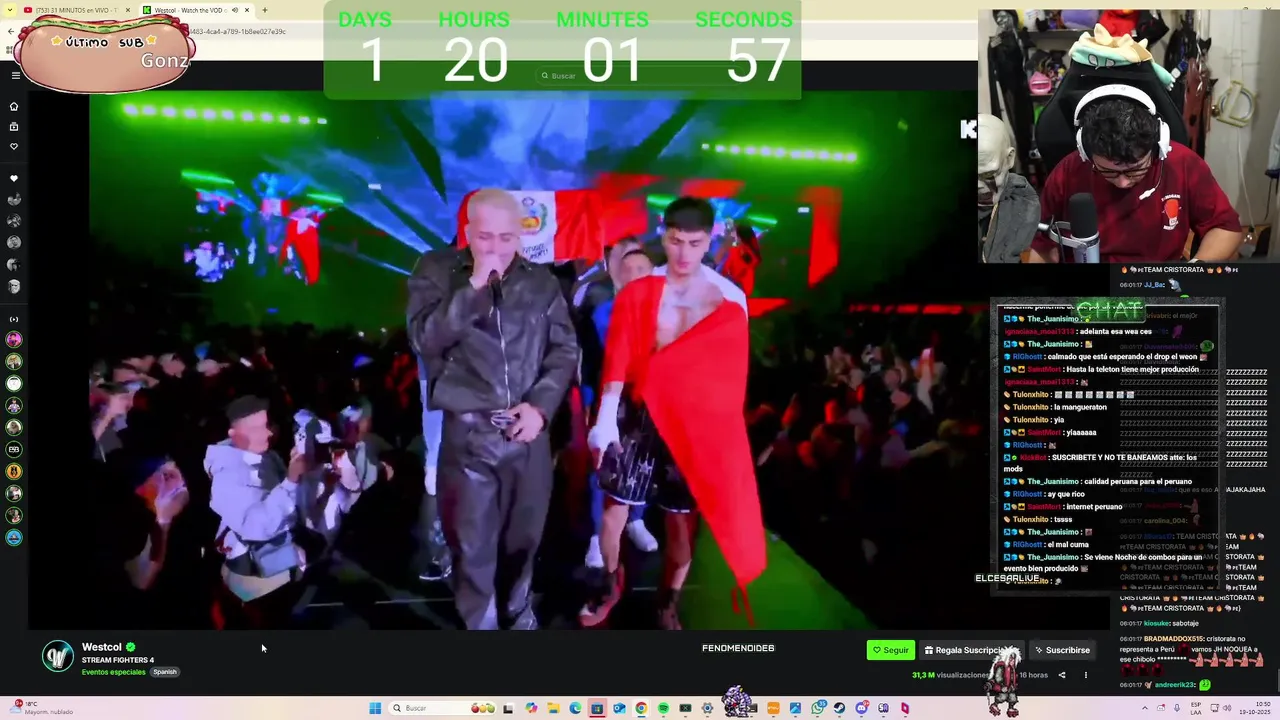Screen dimensions: 1280x720
Task: Open the last blue sidebar channel avatar
Action: point(14,538)
